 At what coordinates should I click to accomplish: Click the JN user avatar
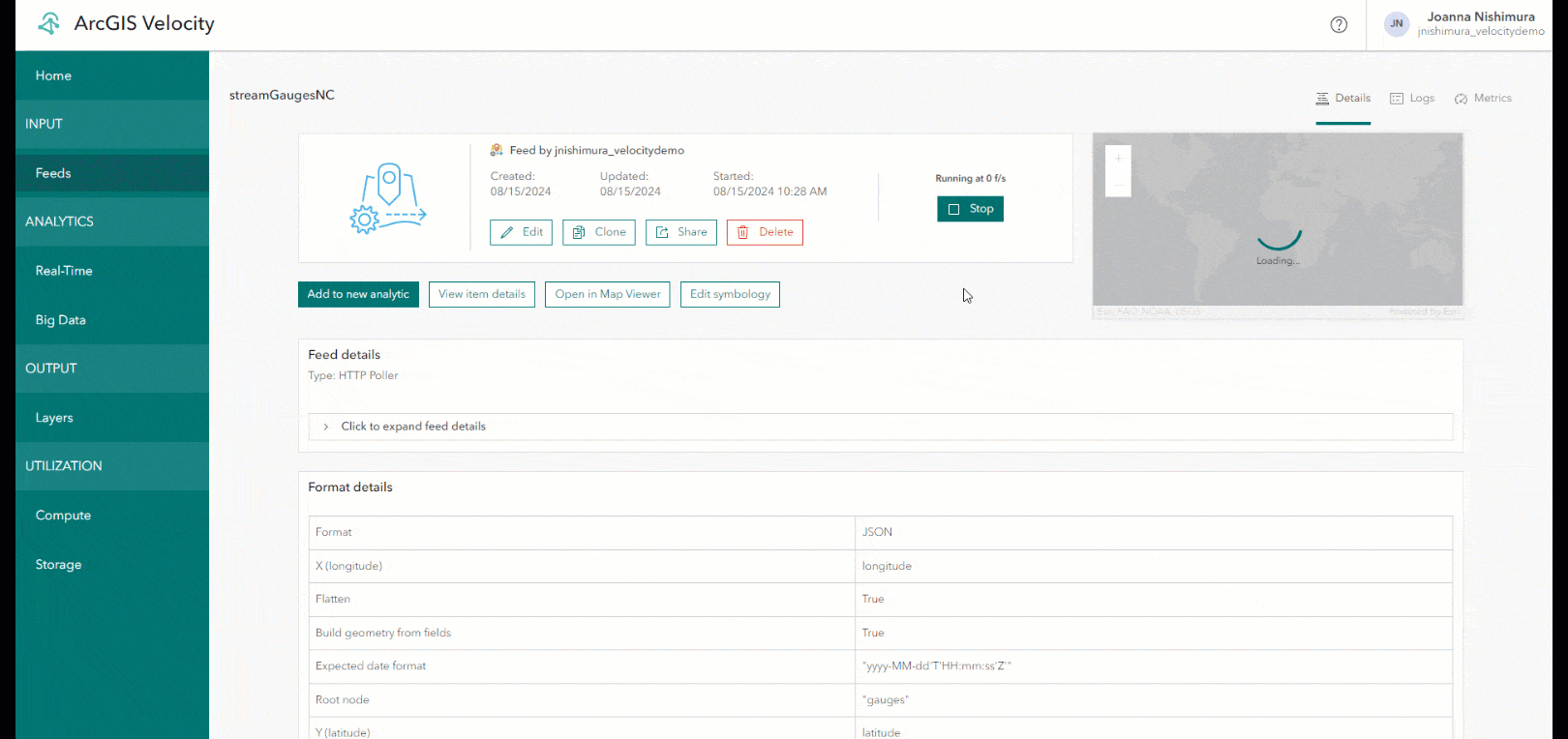coord(1396,24)
